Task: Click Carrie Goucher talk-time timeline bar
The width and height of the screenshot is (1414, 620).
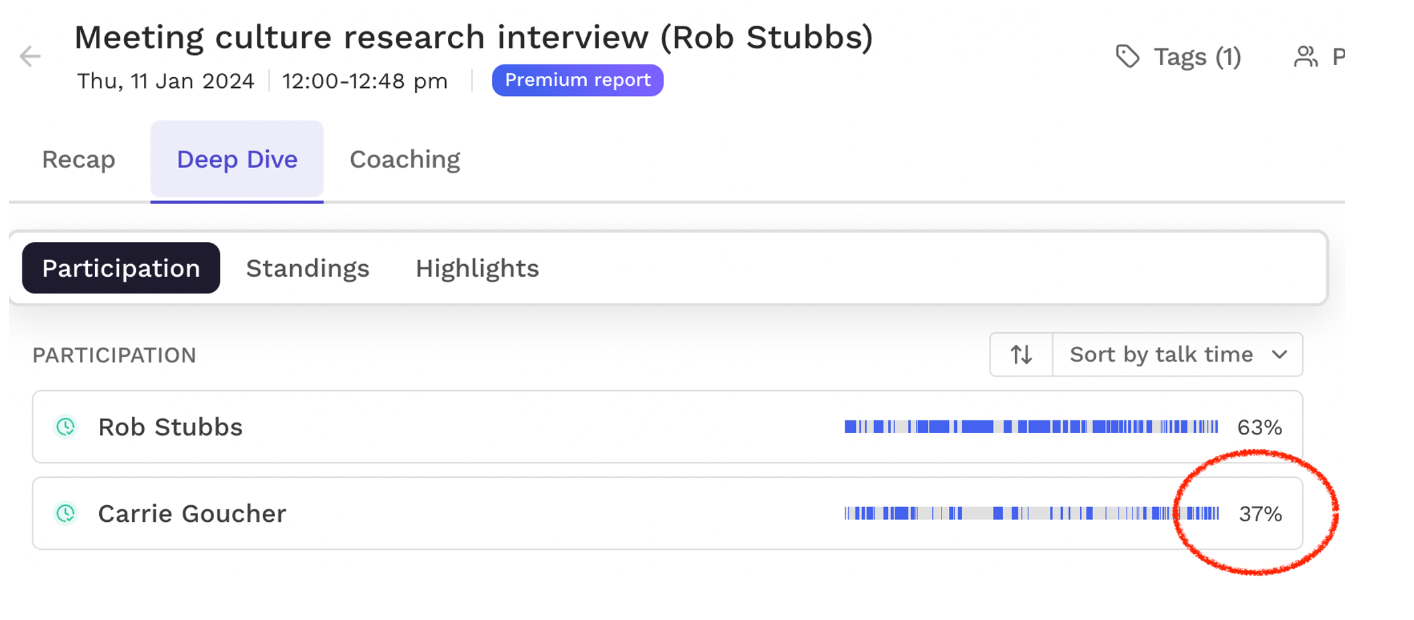Action: pos(1031,514)
